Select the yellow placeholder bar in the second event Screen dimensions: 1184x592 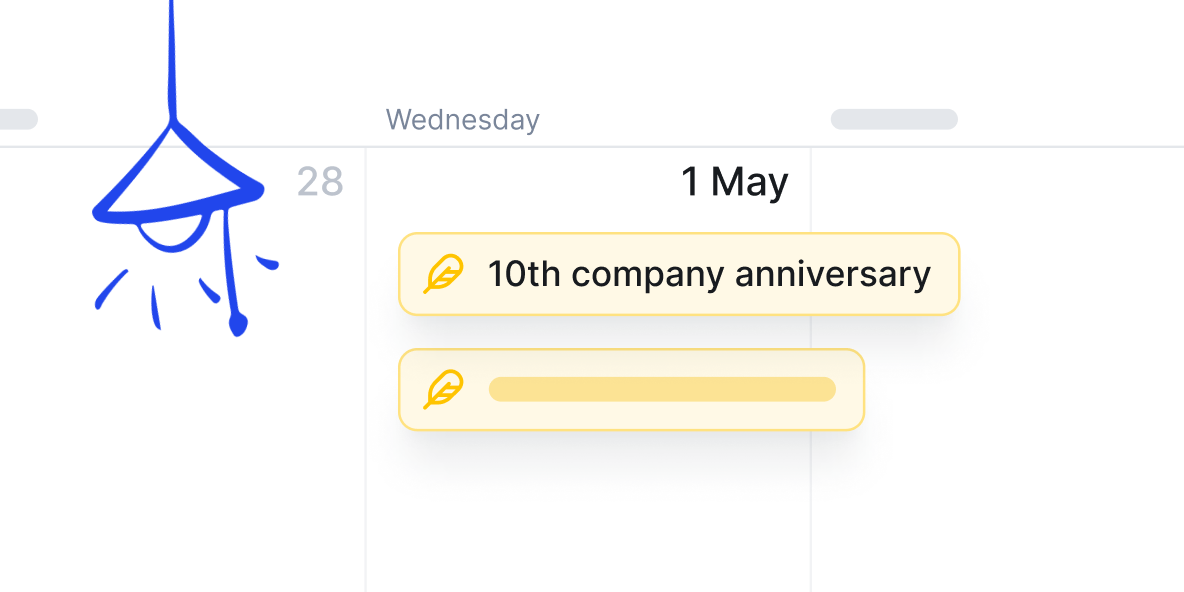pos(661,390)
